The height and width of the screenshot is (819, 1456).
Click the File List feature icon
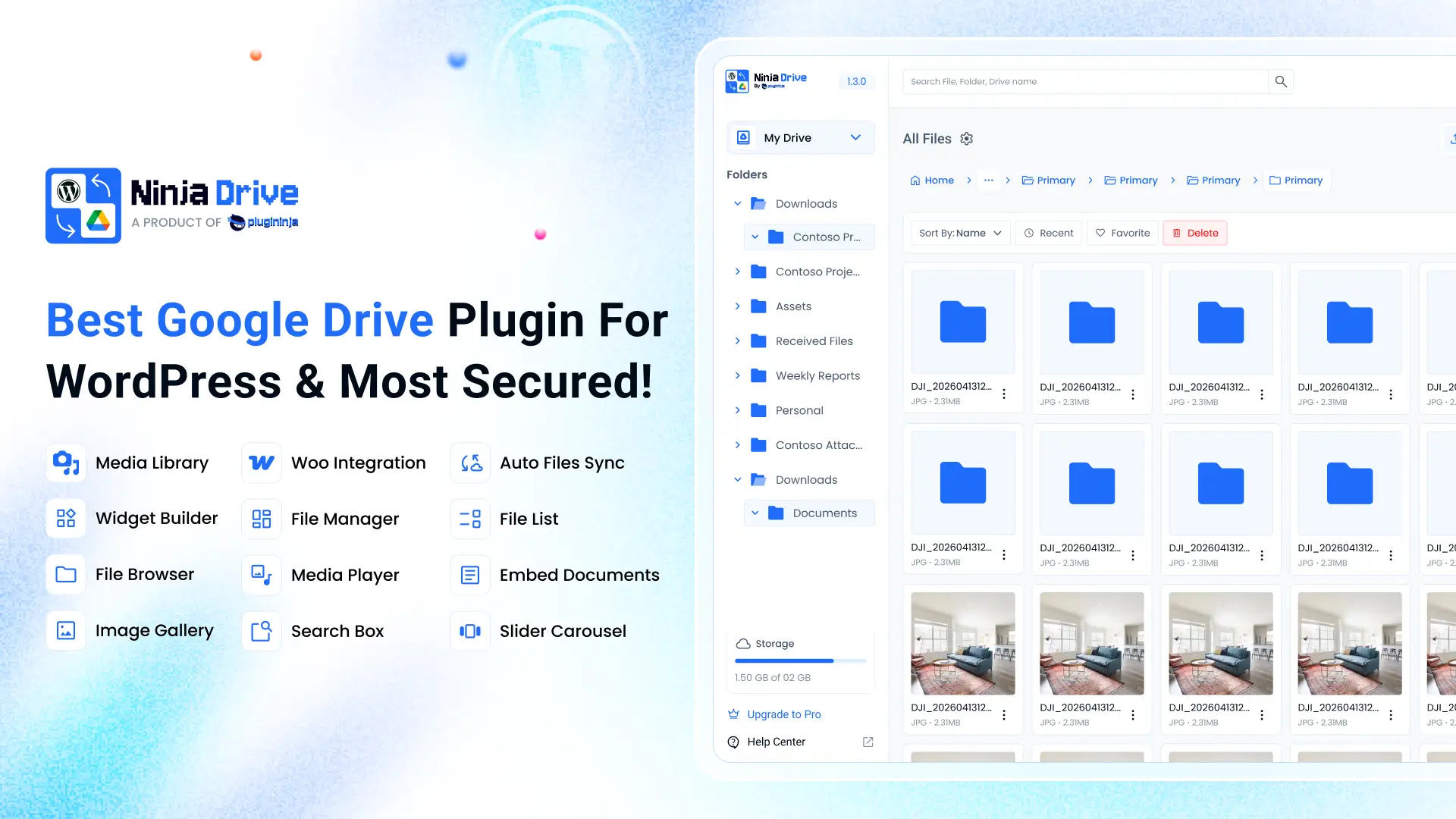(x=470, y=519)
